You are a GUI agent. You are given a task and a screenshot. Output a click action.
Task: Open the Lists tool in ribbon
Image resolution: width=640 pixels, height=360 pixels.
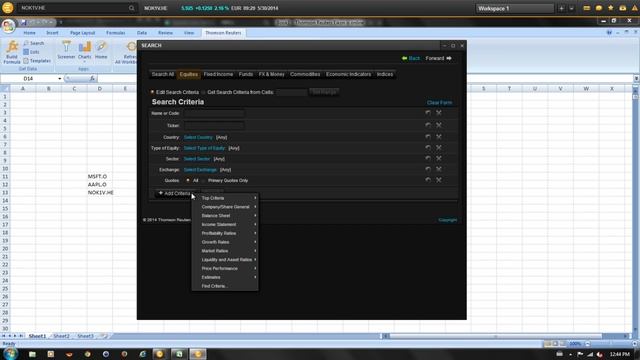tap(31, 52)
